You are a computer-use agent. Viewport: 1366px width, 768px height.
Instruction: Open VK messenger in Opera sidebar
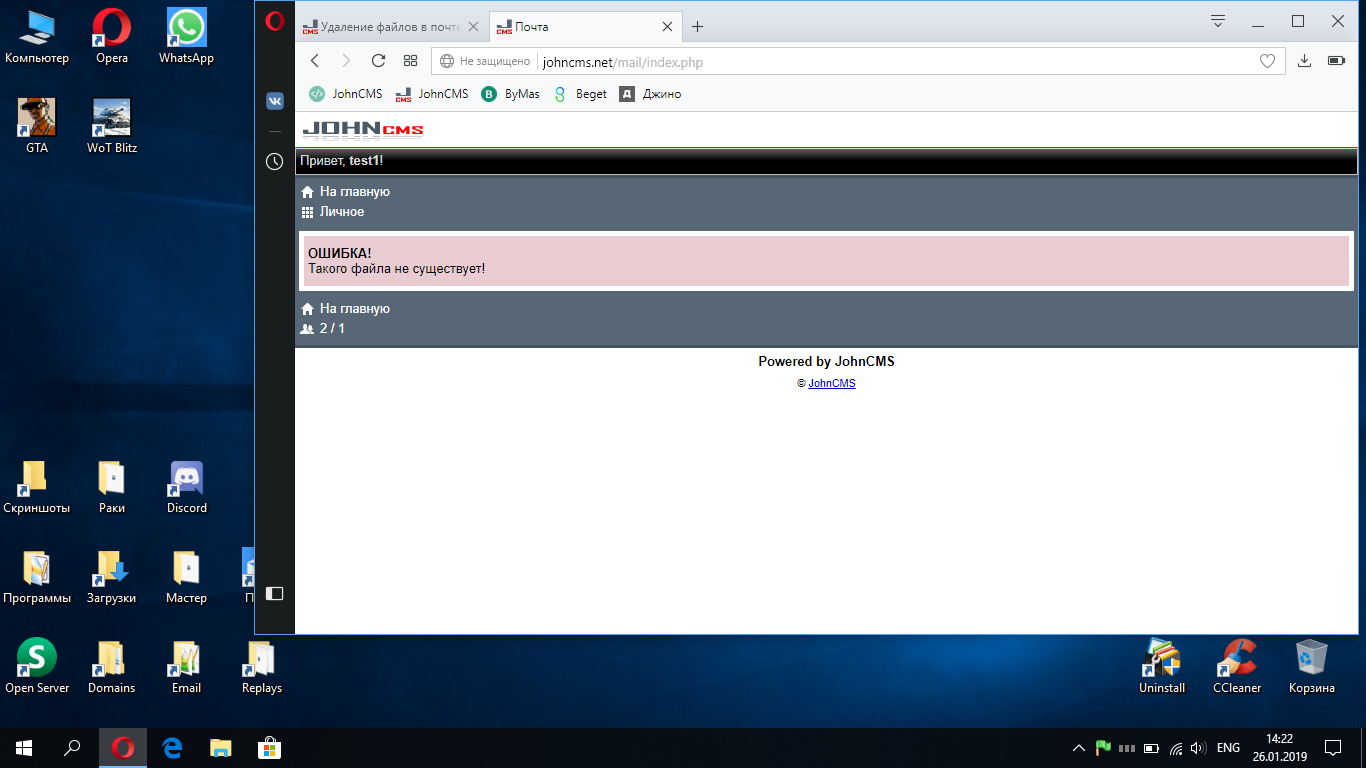[275, 101]
